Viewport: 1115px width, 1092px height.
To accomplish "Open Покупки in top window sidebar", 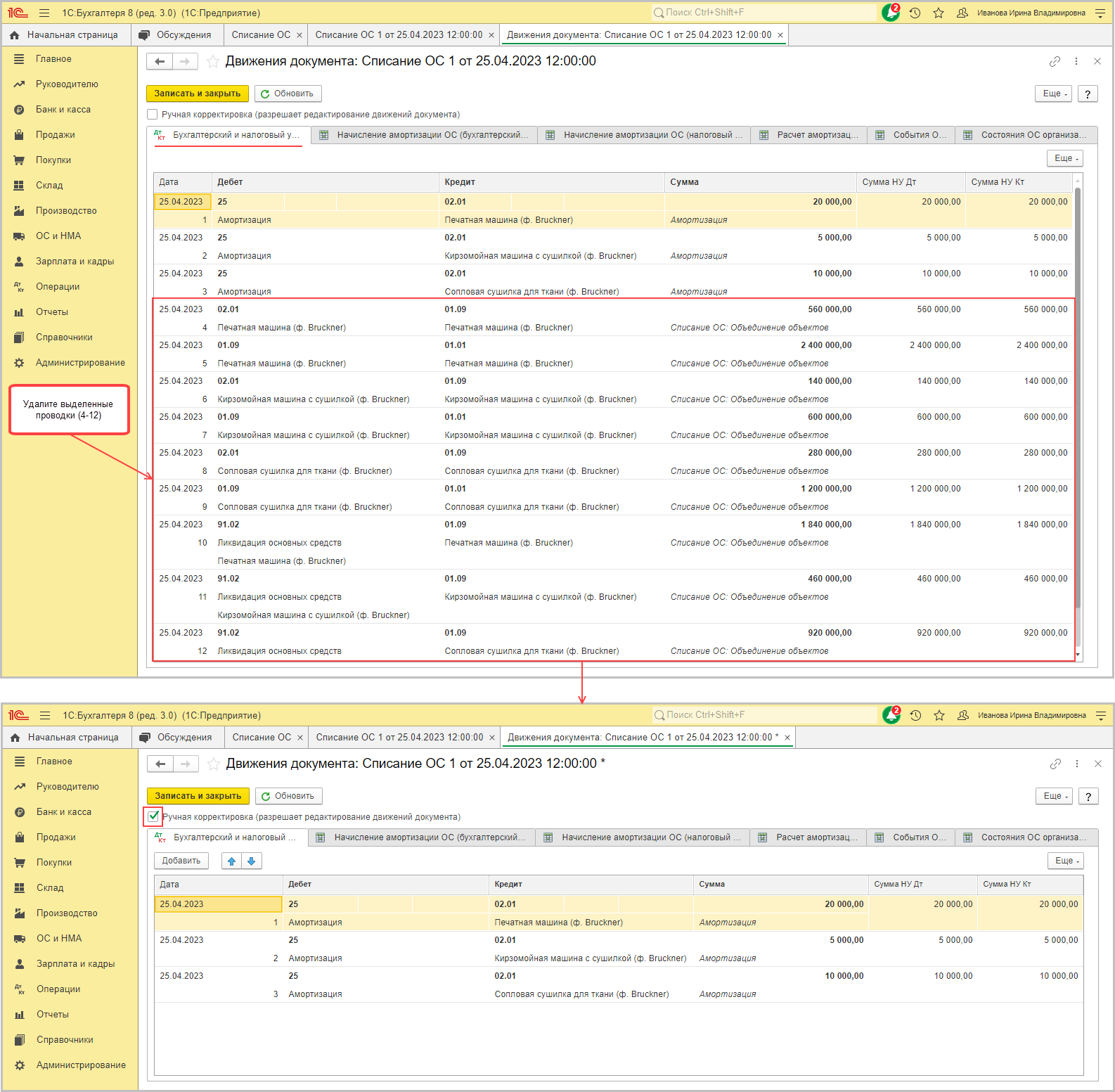I will [53, 160].
